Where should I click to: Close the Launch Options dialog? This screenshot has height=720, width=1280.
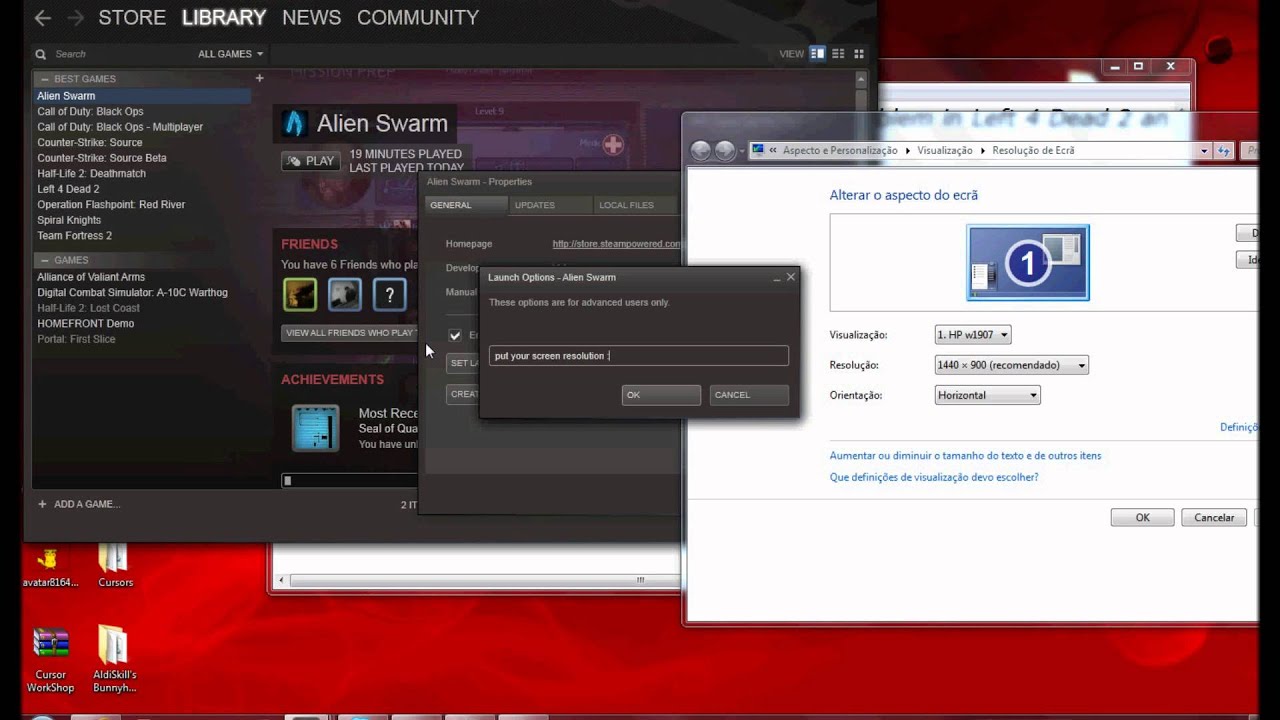[x=791, y=277]
